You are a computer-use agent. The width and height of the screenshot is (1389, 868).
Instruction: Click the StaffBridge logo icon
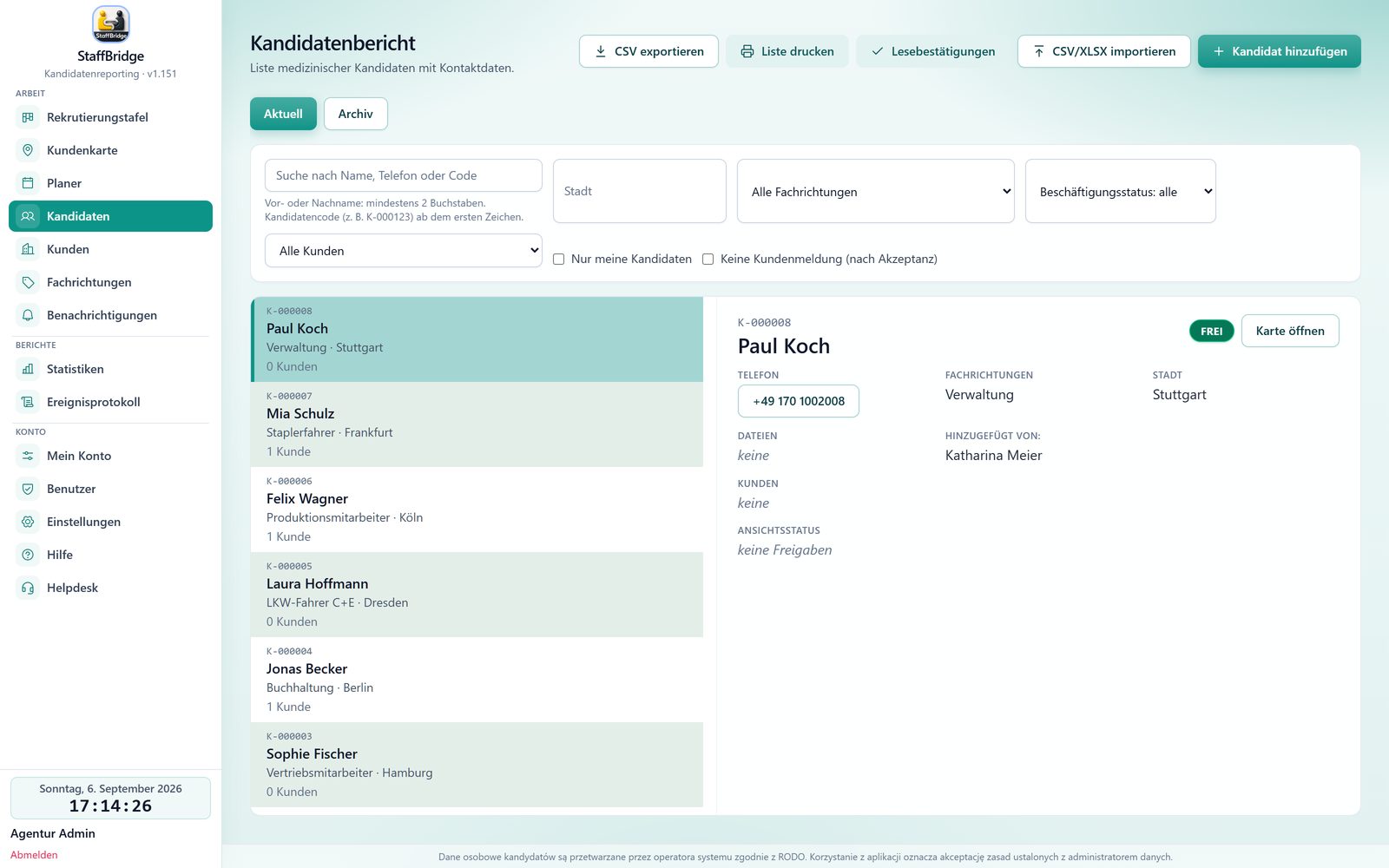pos(110,24)
